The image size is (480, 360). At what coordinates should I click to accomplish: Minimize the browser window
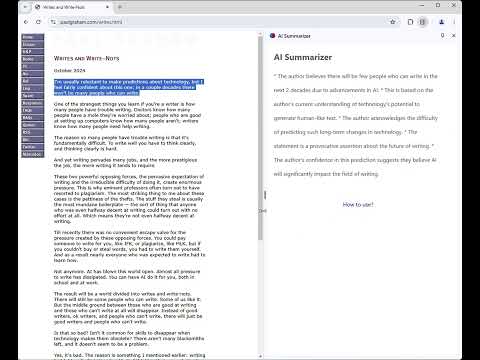[422, 5]
